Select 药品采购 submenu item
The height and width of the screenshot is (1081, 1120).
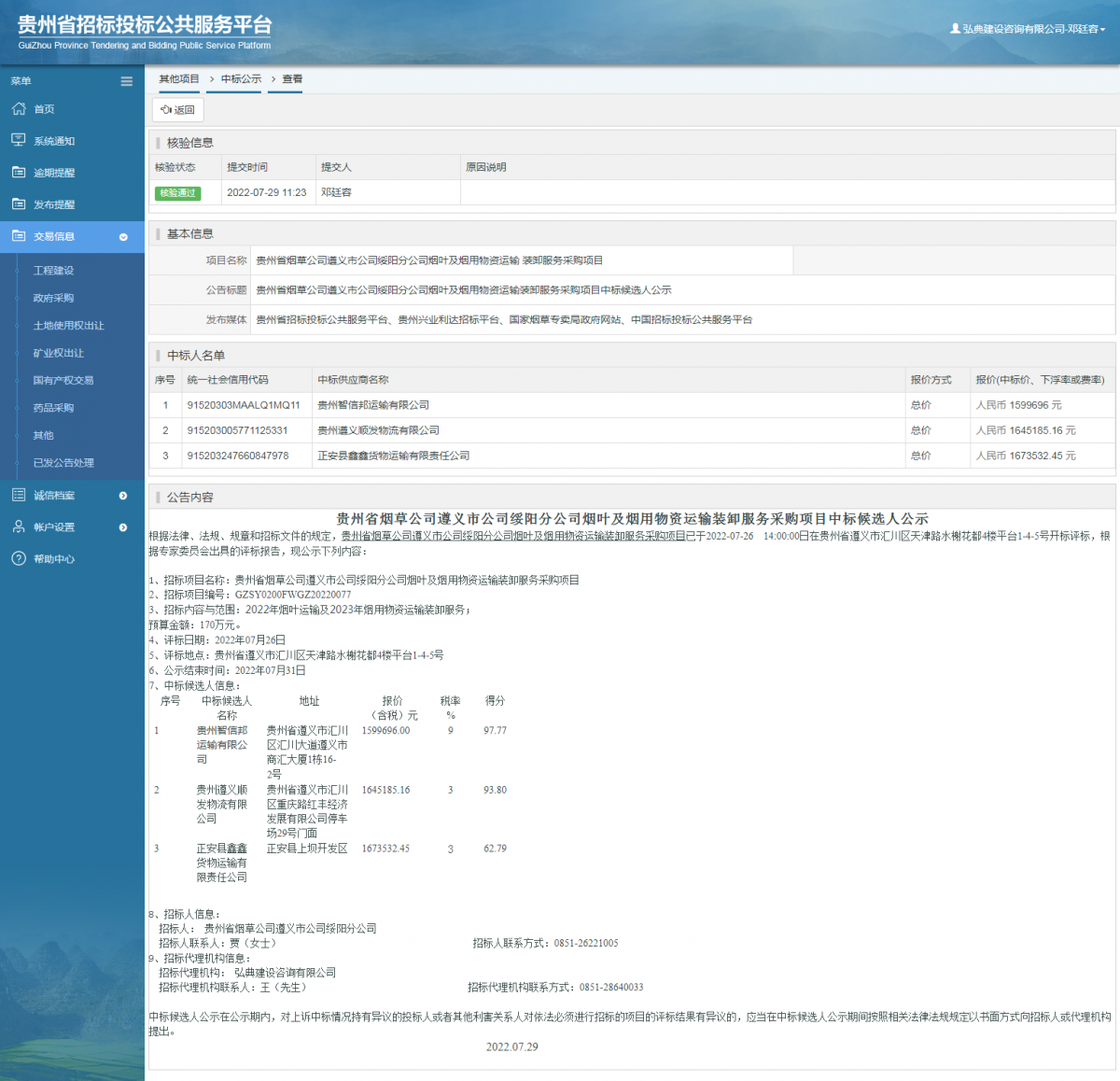pos(53,408)
